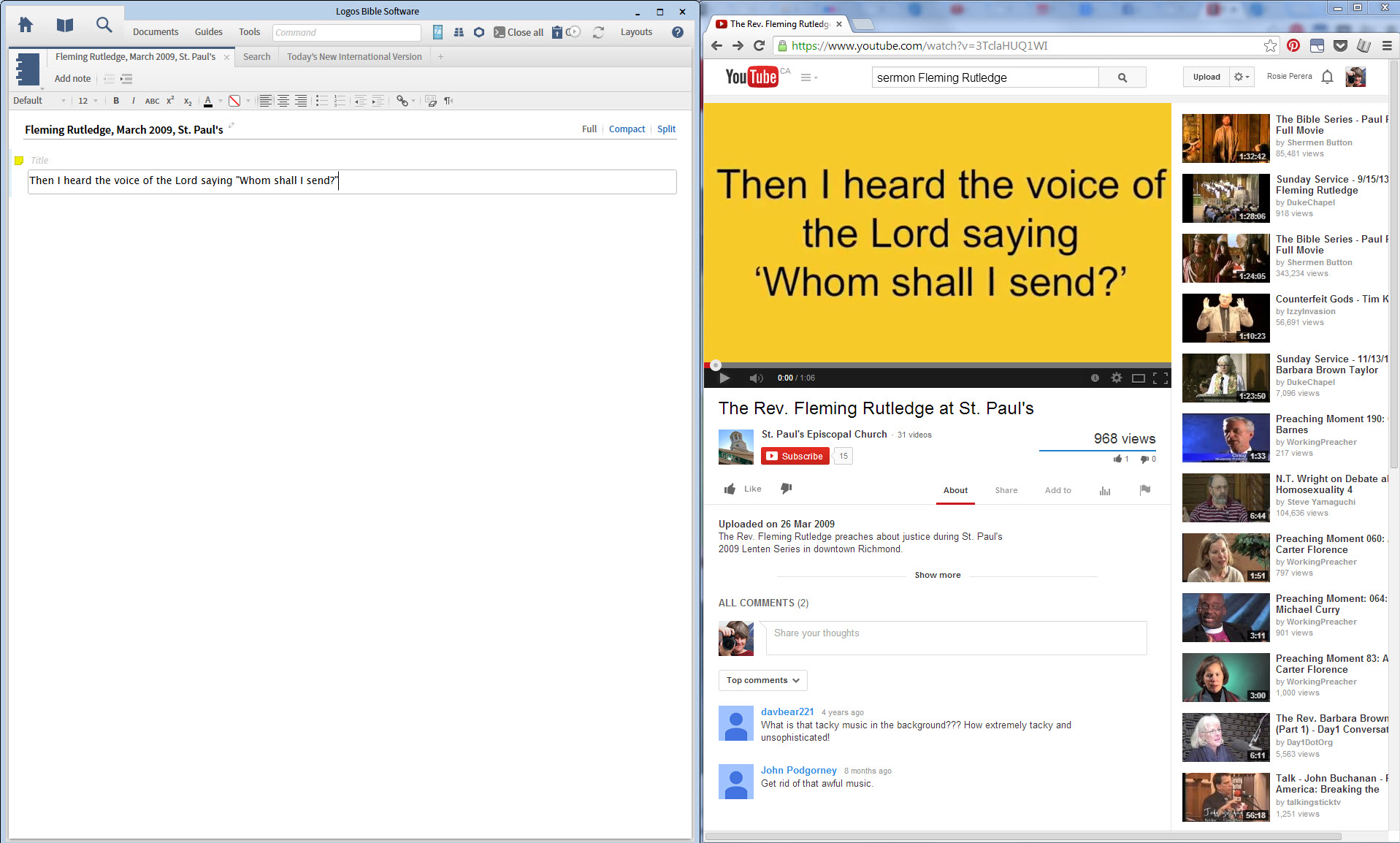
Task: Click the Pinterest extension icon
Action: pyautogui.click(x=1293, y=46)
